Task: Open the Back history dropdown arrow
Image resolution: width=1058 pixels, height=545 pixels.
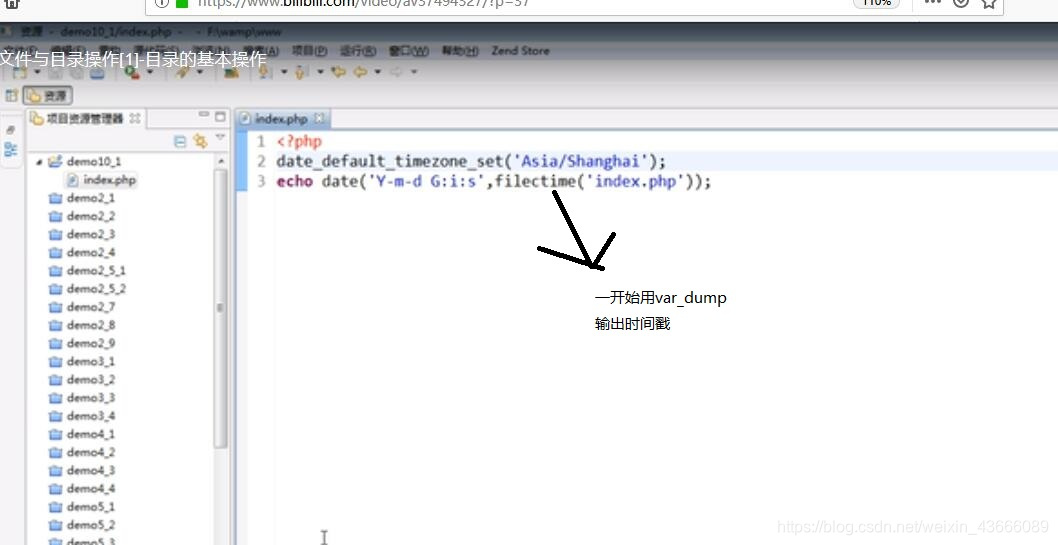Action: (x=377, y=71)
